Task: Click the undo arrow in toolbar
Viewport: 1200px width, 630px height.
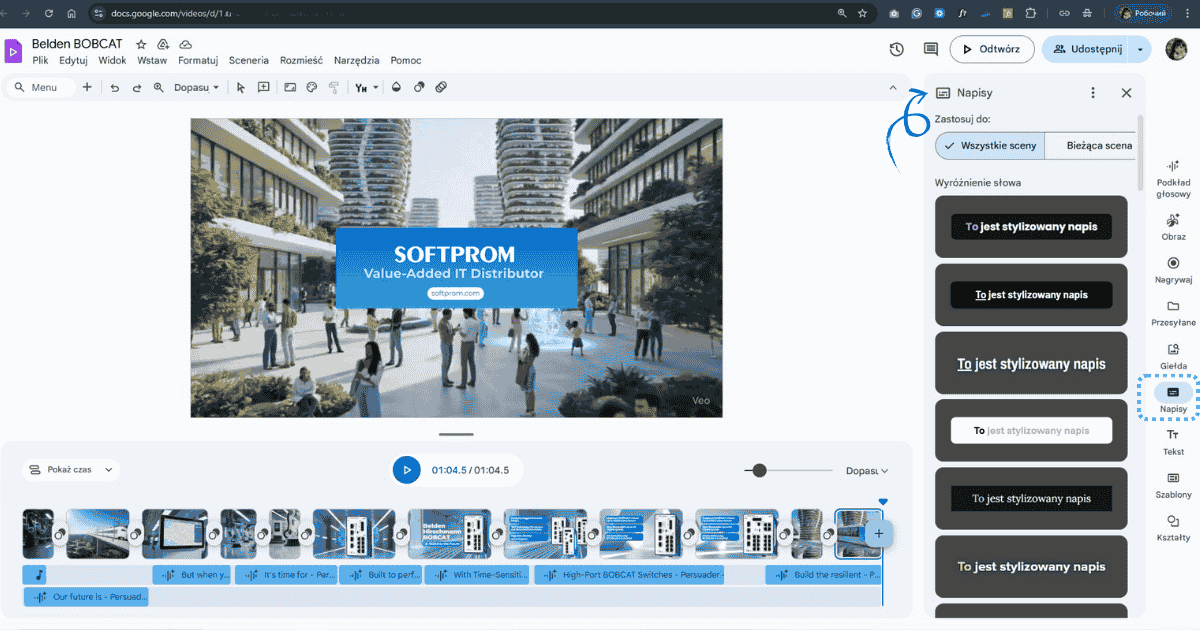Action: 114,87
